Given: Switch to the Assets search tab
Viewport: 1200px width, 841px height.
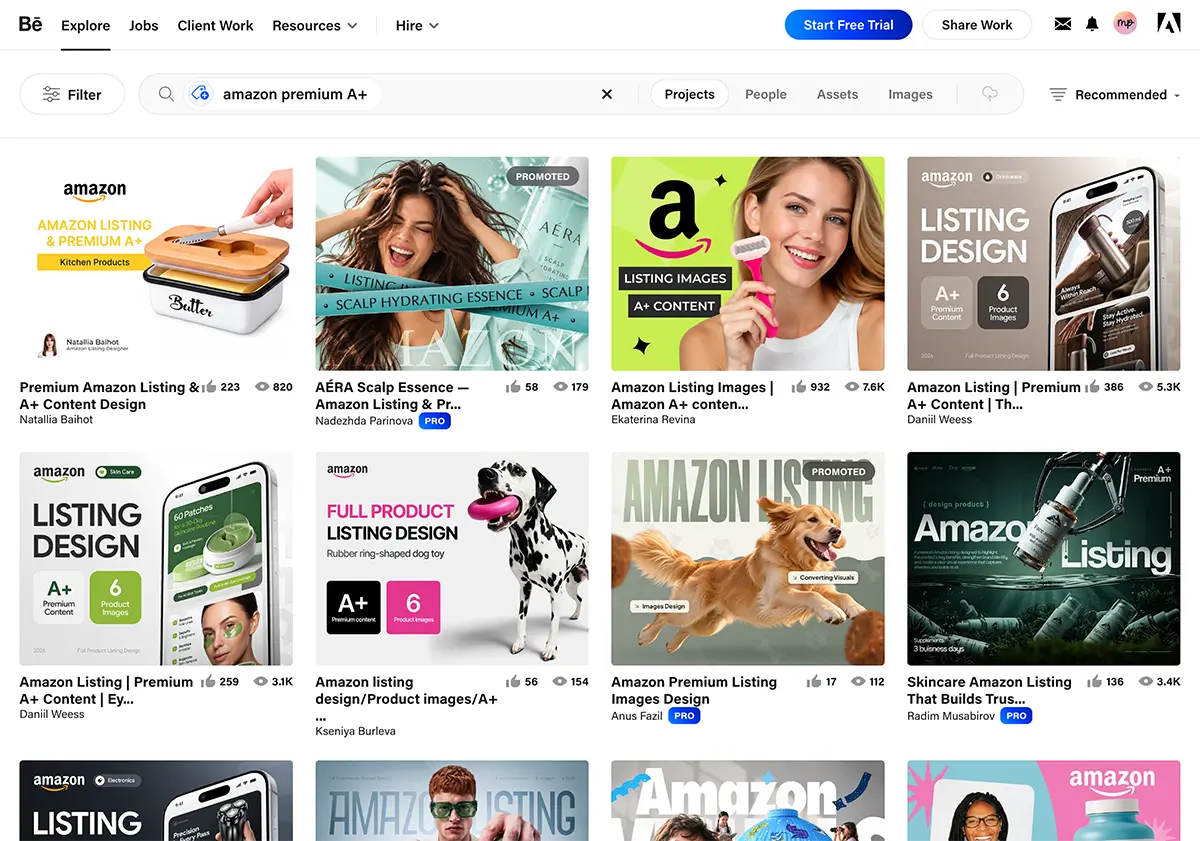Looking at the screenshot, I should coord(837,94).
